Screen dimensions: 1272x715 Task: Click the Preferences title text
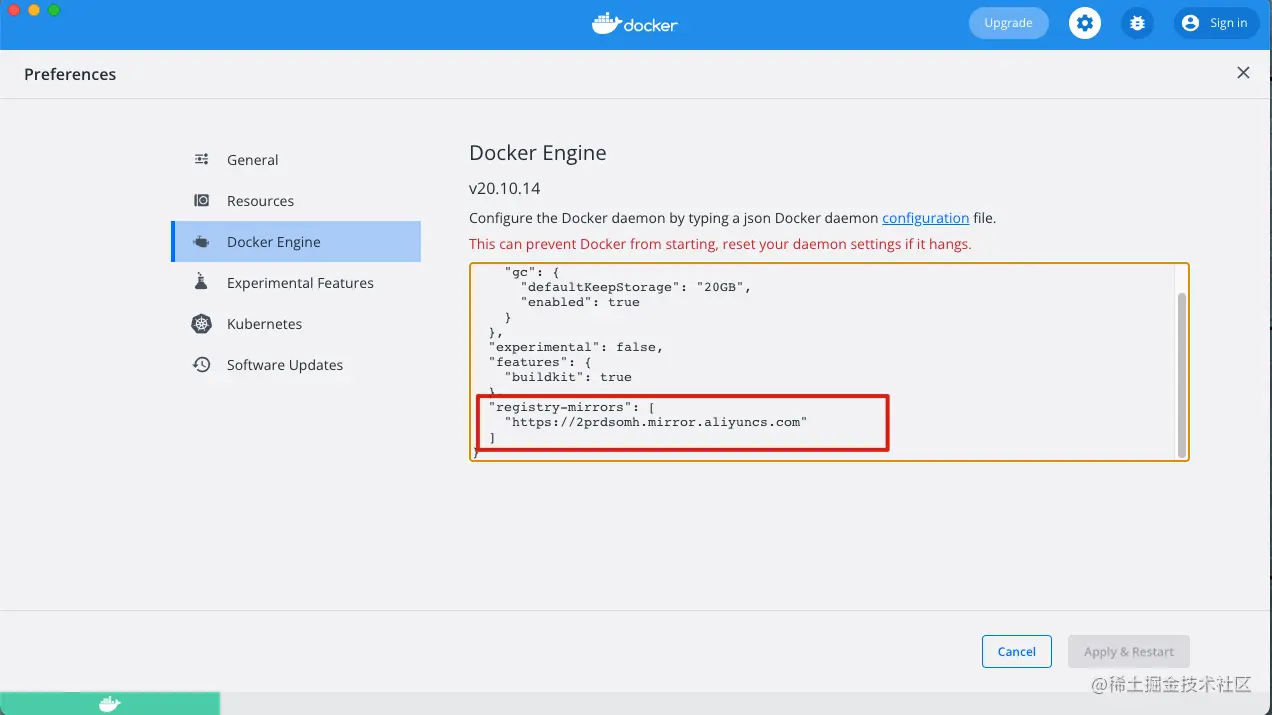point(70,74)
